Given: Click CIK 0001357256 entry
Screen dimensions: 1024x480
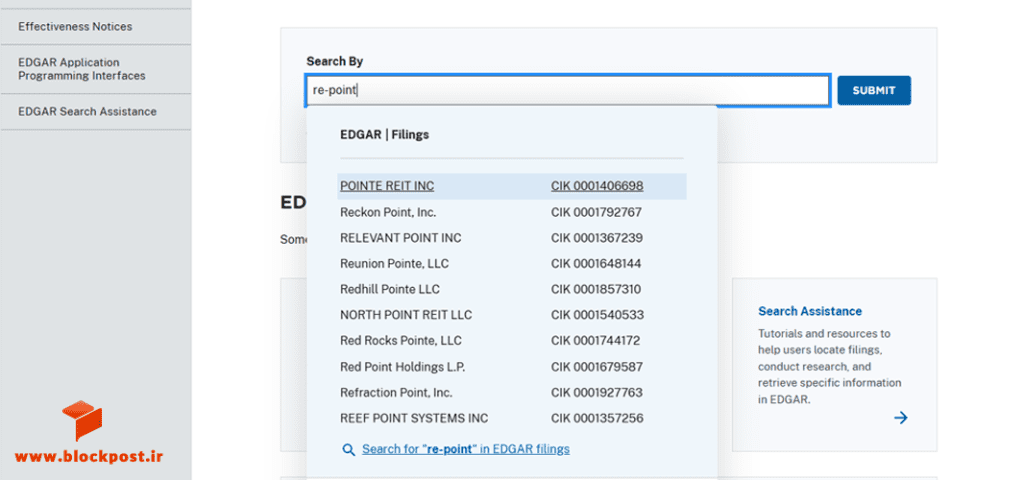Looking at the screenshot, I should (597, 419).
